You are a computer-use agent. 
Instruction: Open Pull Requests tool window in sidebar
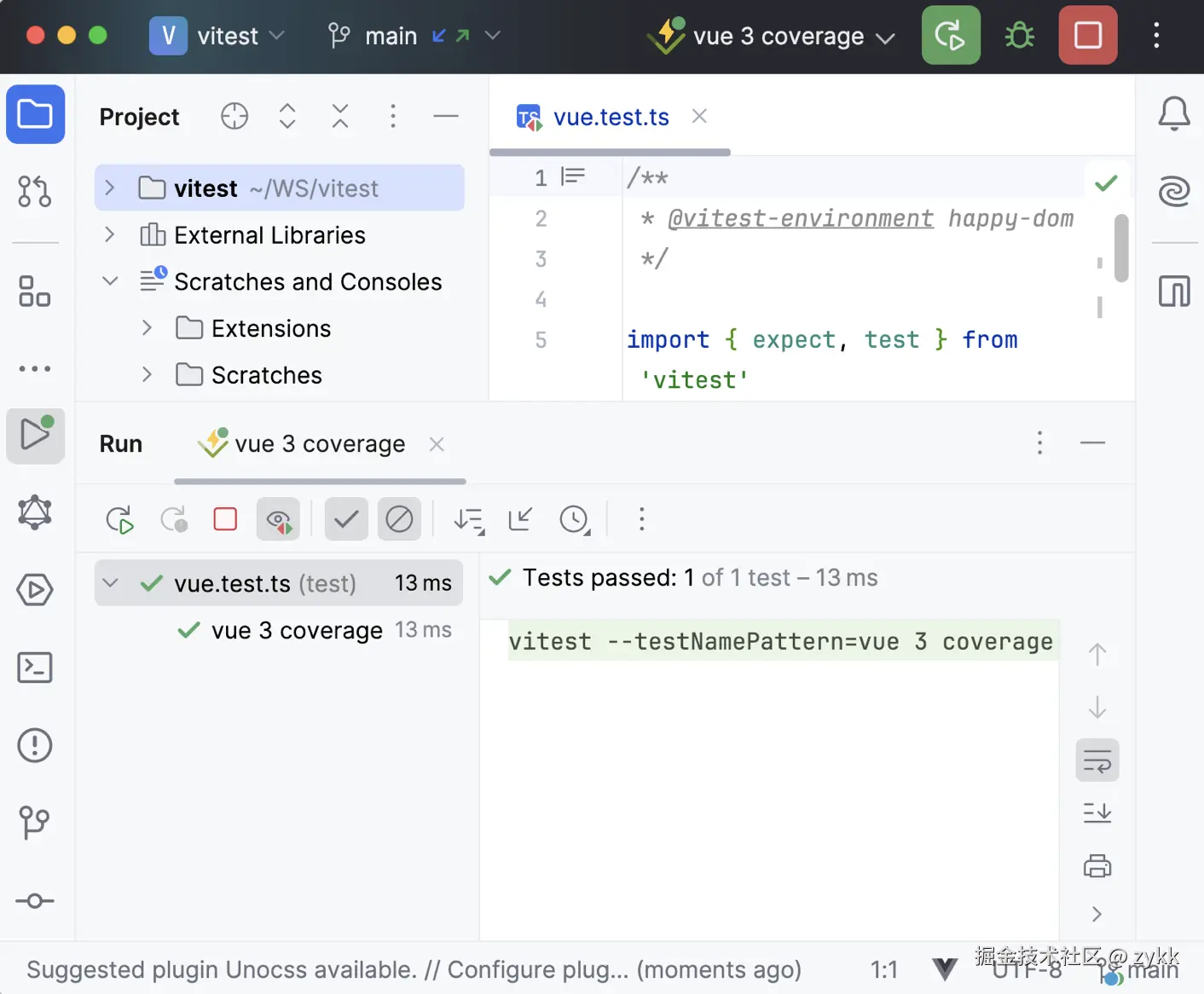(x=35, y=192)
